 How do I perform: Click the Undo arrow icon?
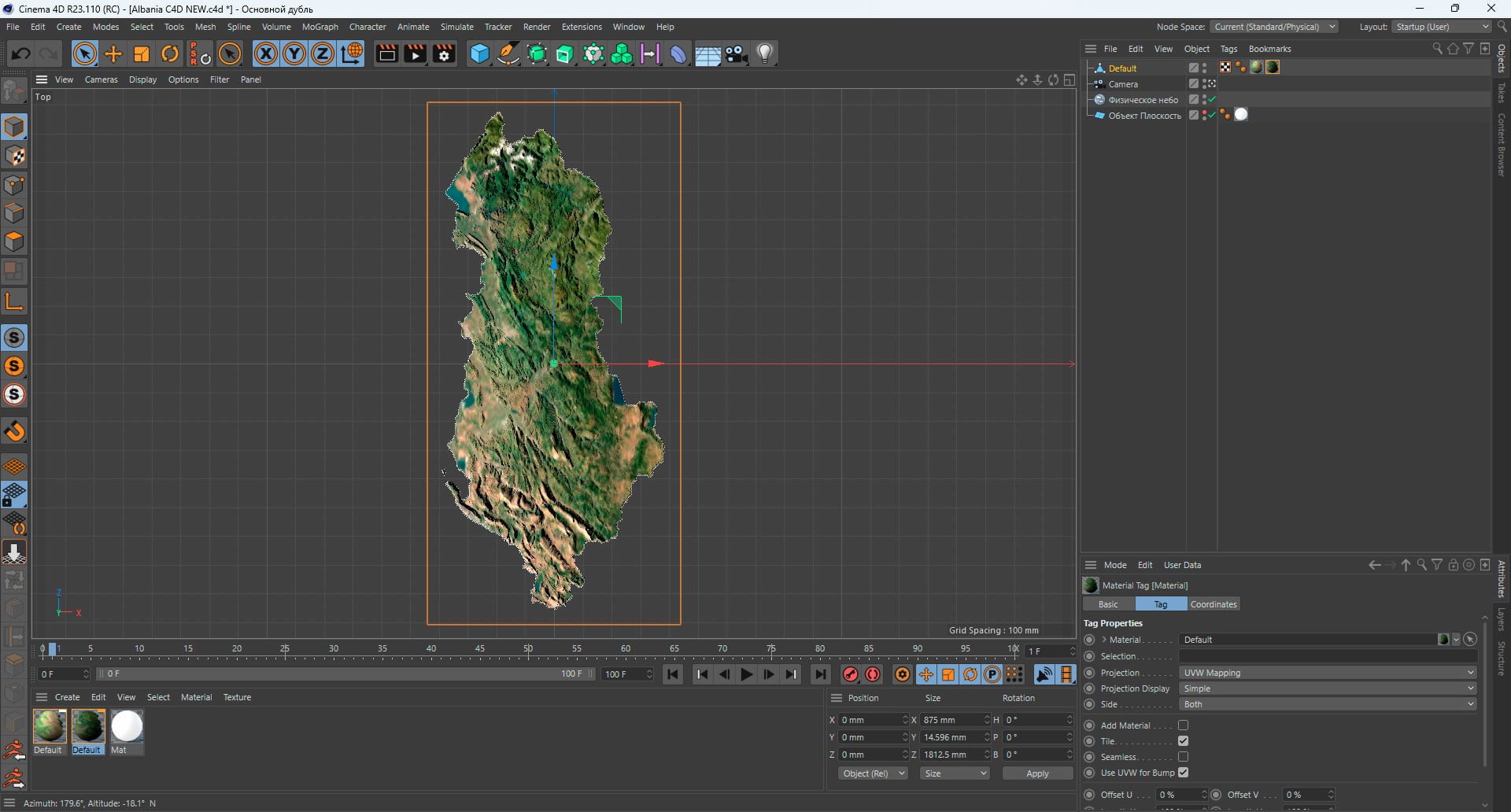coord(21,54)
